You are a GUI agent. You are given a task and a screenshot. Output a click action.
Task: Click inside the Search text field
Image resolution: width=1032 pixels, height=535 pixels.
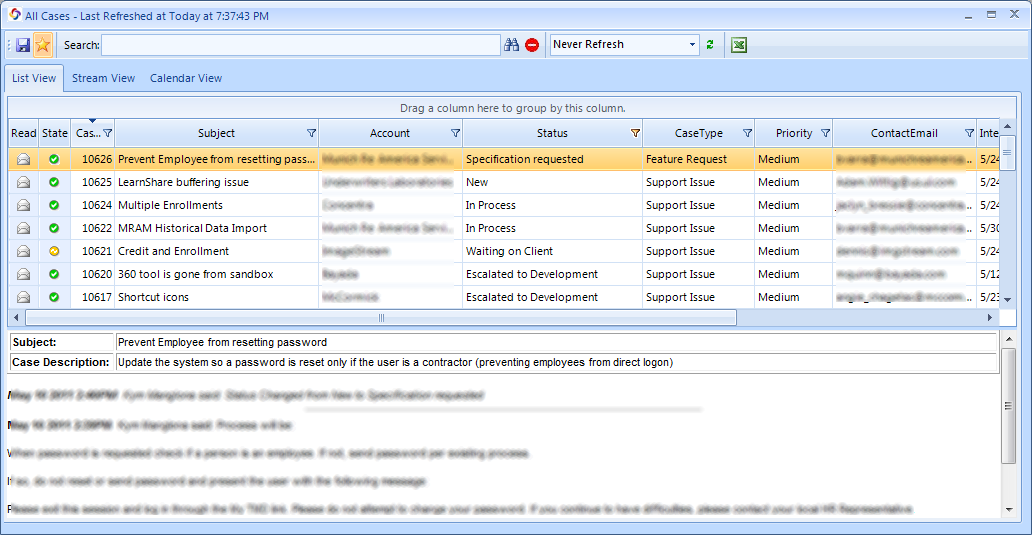coord(300,45)
